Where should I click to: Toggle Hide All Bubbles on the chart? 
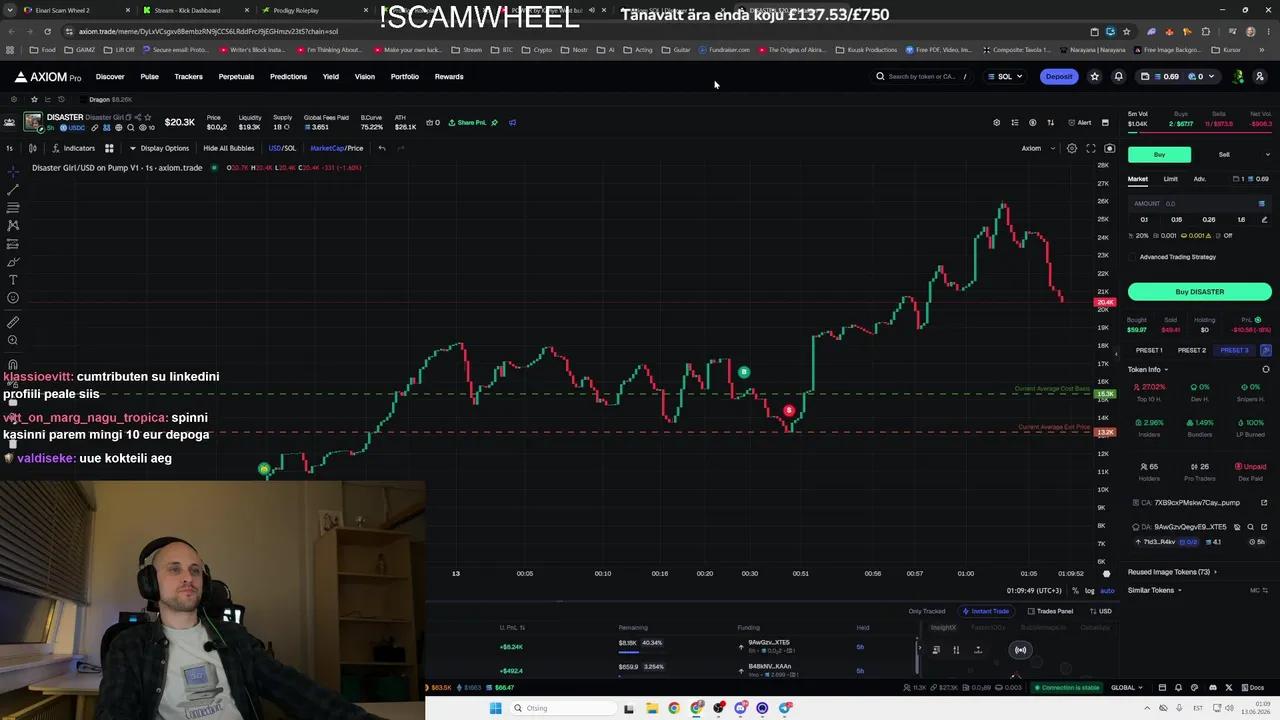229,148
